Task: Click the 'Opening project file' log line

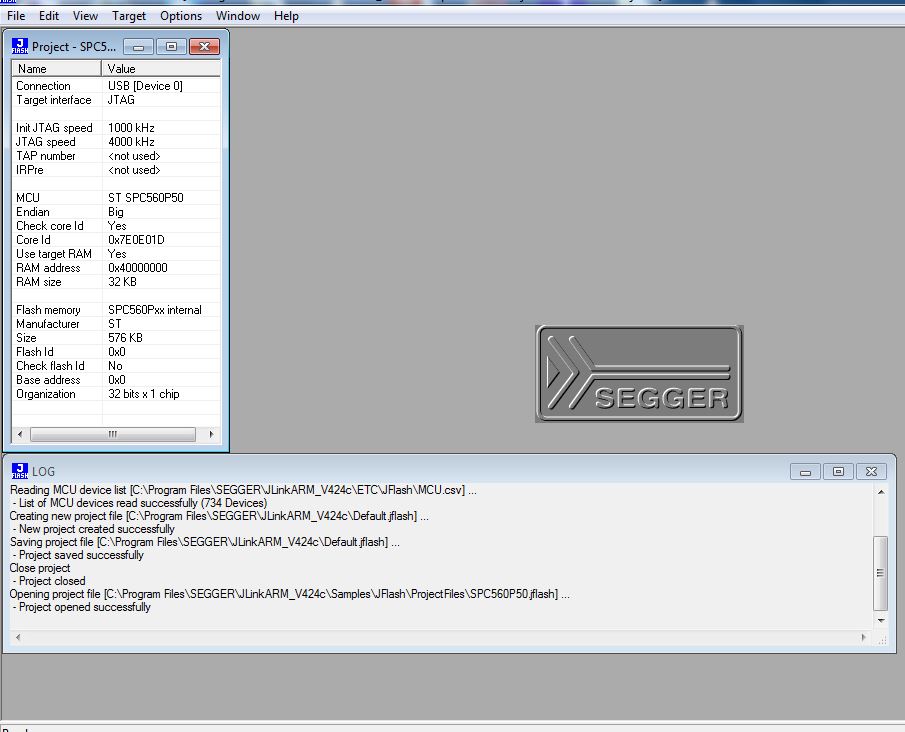Action: 289,593
